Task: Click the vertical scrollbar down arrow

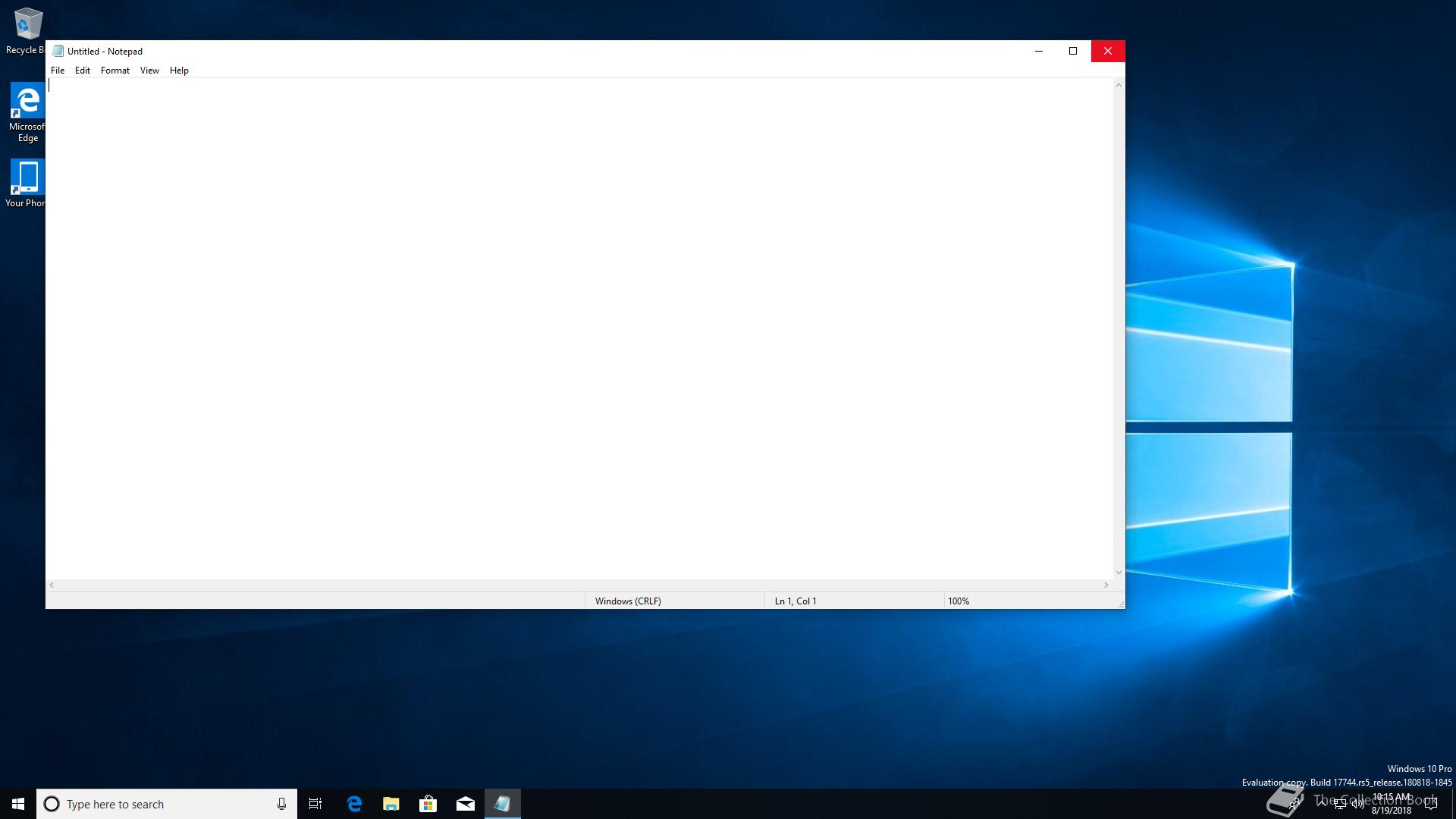Action: tap(1119, 573)
